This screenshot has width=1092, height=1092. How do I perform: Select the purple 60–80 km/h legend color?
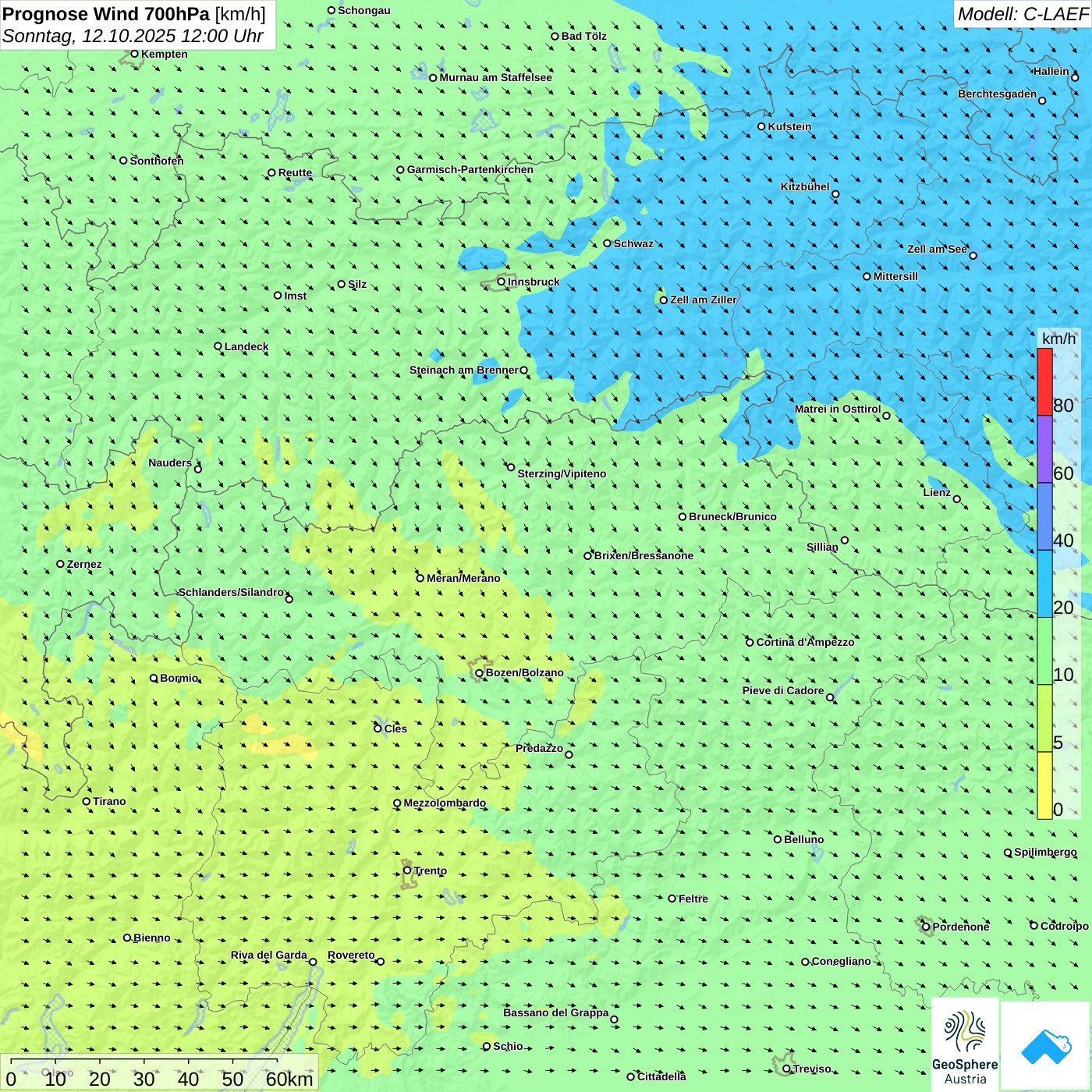1044,449
